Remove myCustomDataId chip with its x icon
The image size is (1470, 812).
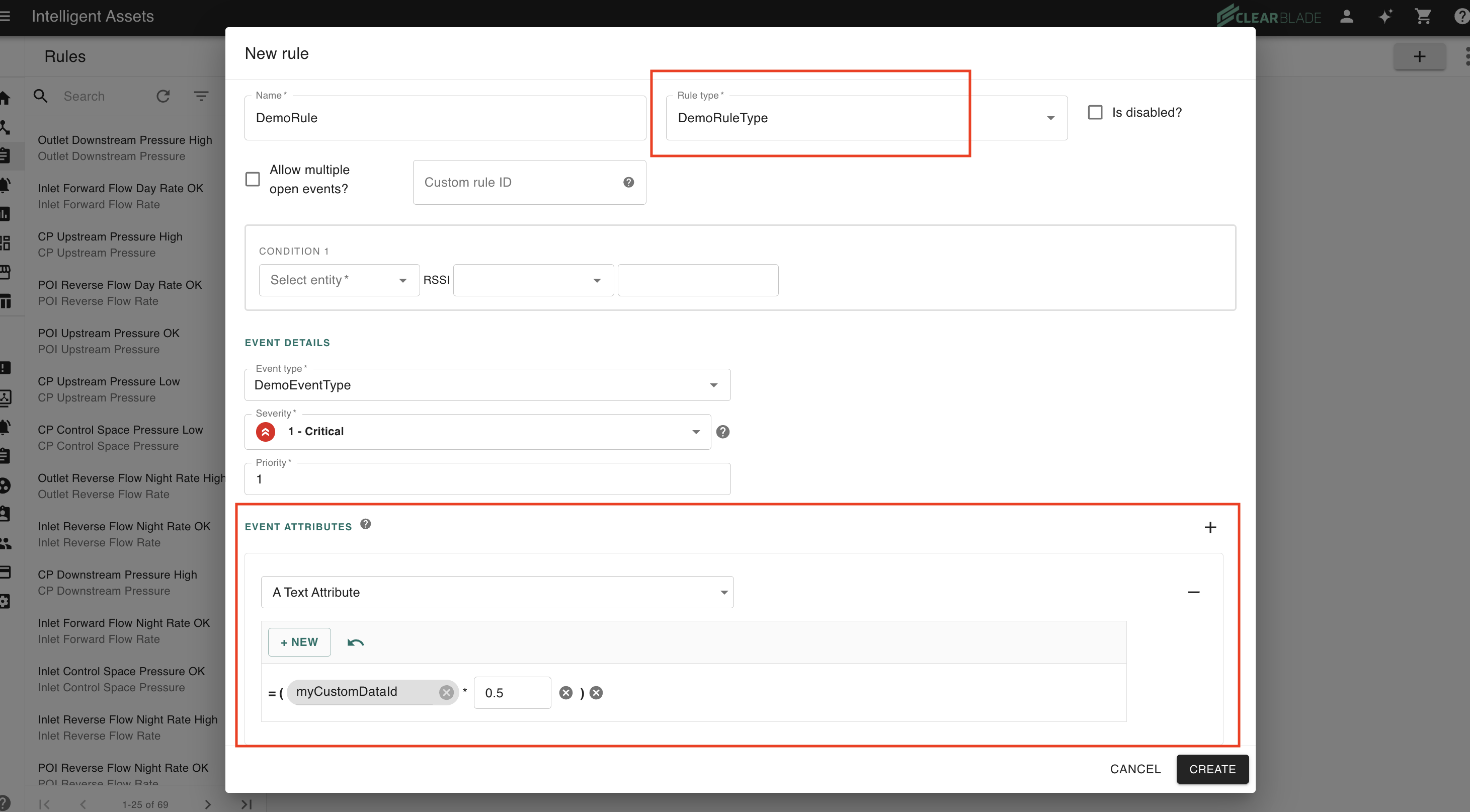click(446, 692)
